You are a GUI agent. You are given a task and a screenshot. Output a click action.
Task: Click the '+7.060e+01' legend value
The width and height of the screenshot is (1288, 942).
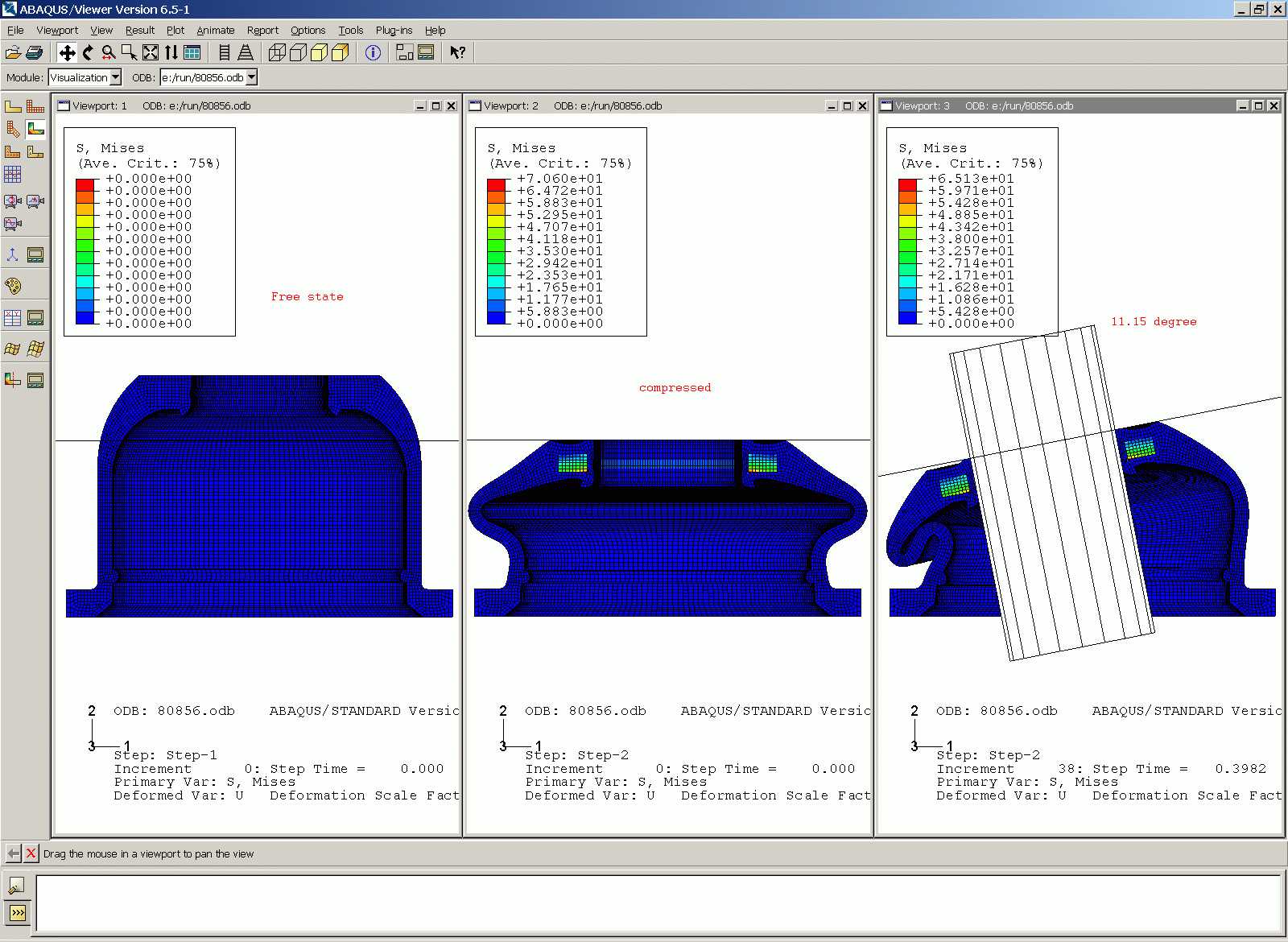point(560,179)
